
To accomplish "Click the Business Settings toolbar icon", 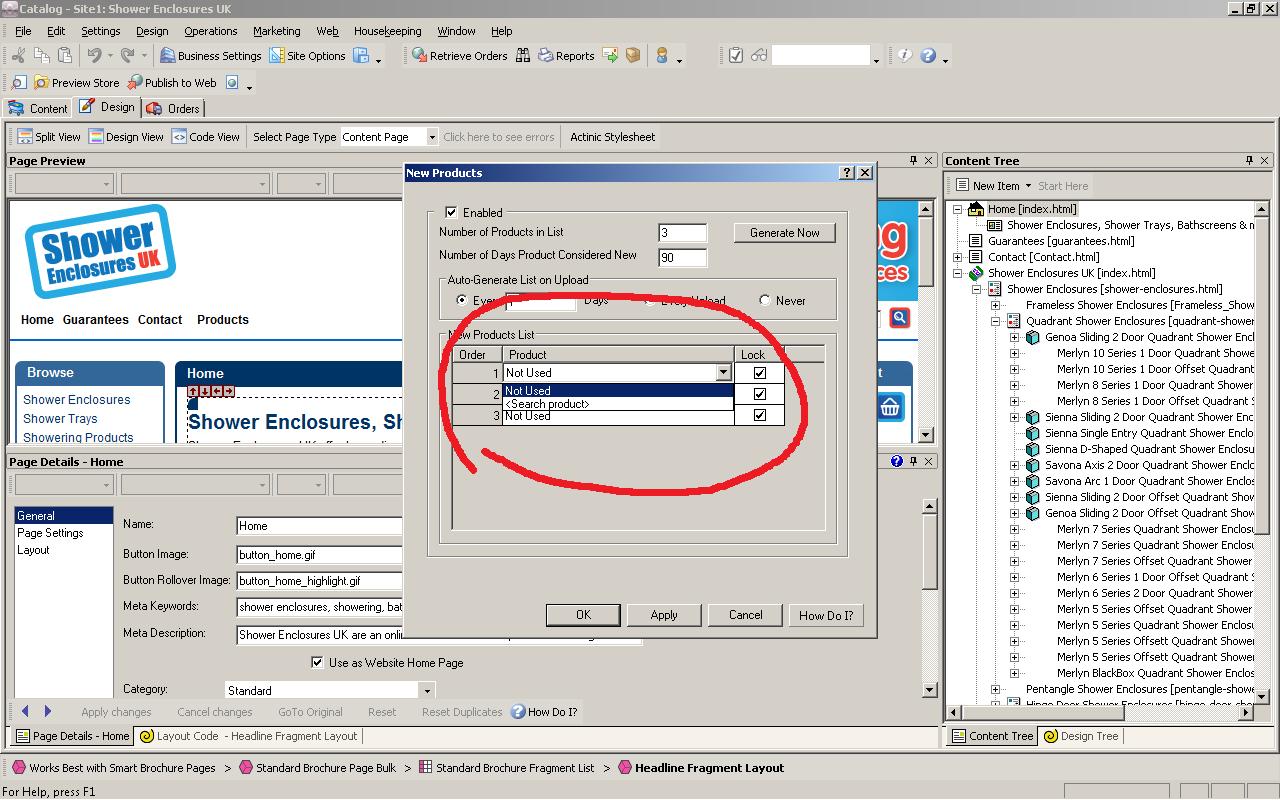I will [x=210, y=56].
